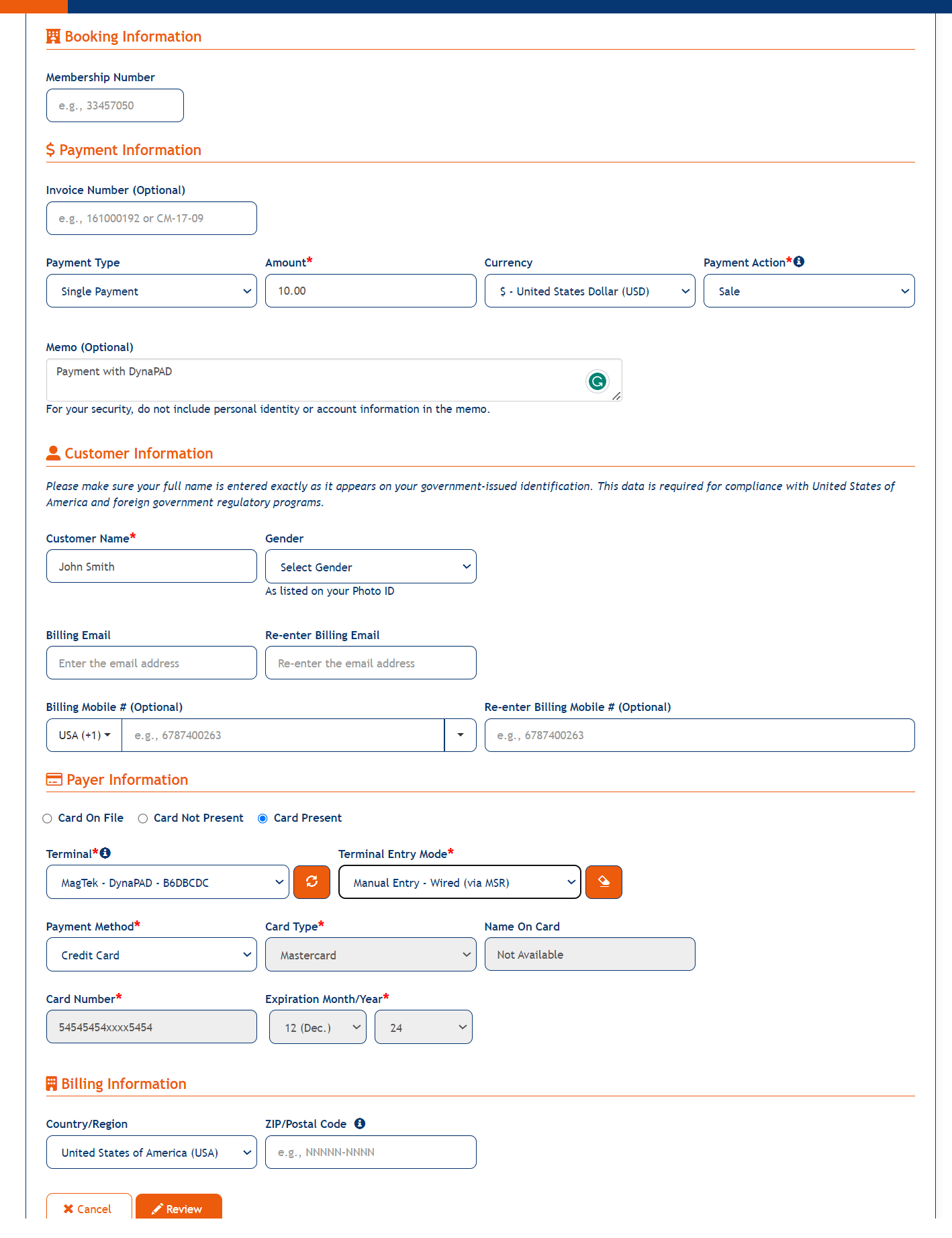
Task: Click the Payment Action info icon
Action: point(799,262)
